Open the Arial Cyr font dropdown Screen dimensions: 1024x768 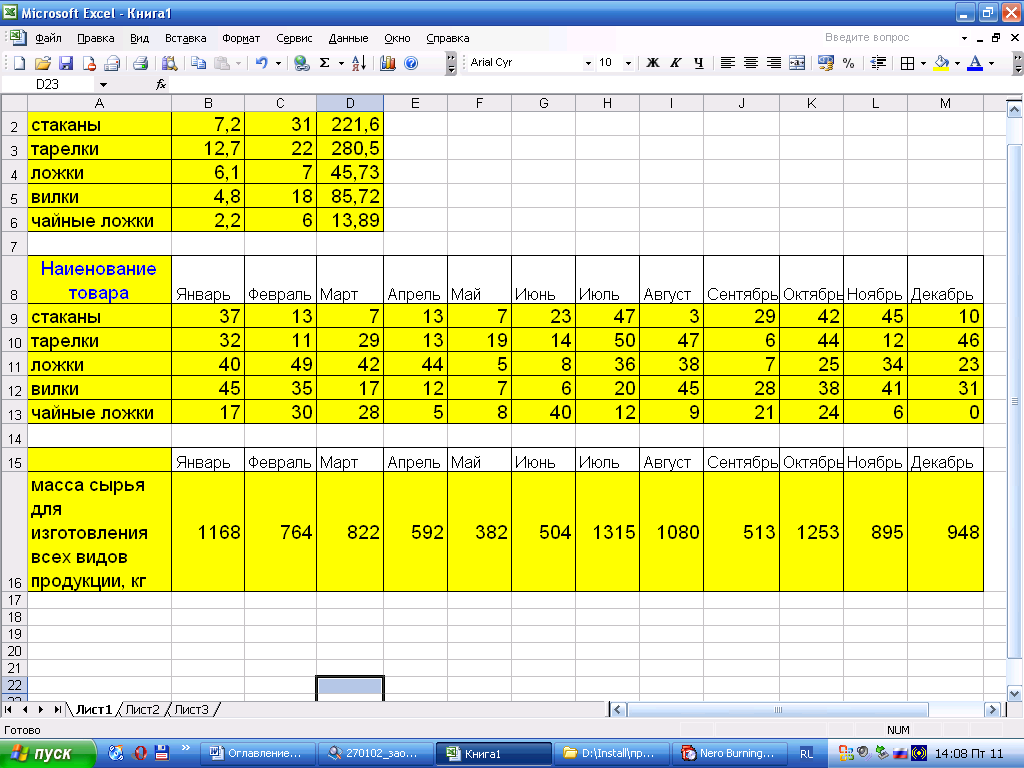point(588,63)
